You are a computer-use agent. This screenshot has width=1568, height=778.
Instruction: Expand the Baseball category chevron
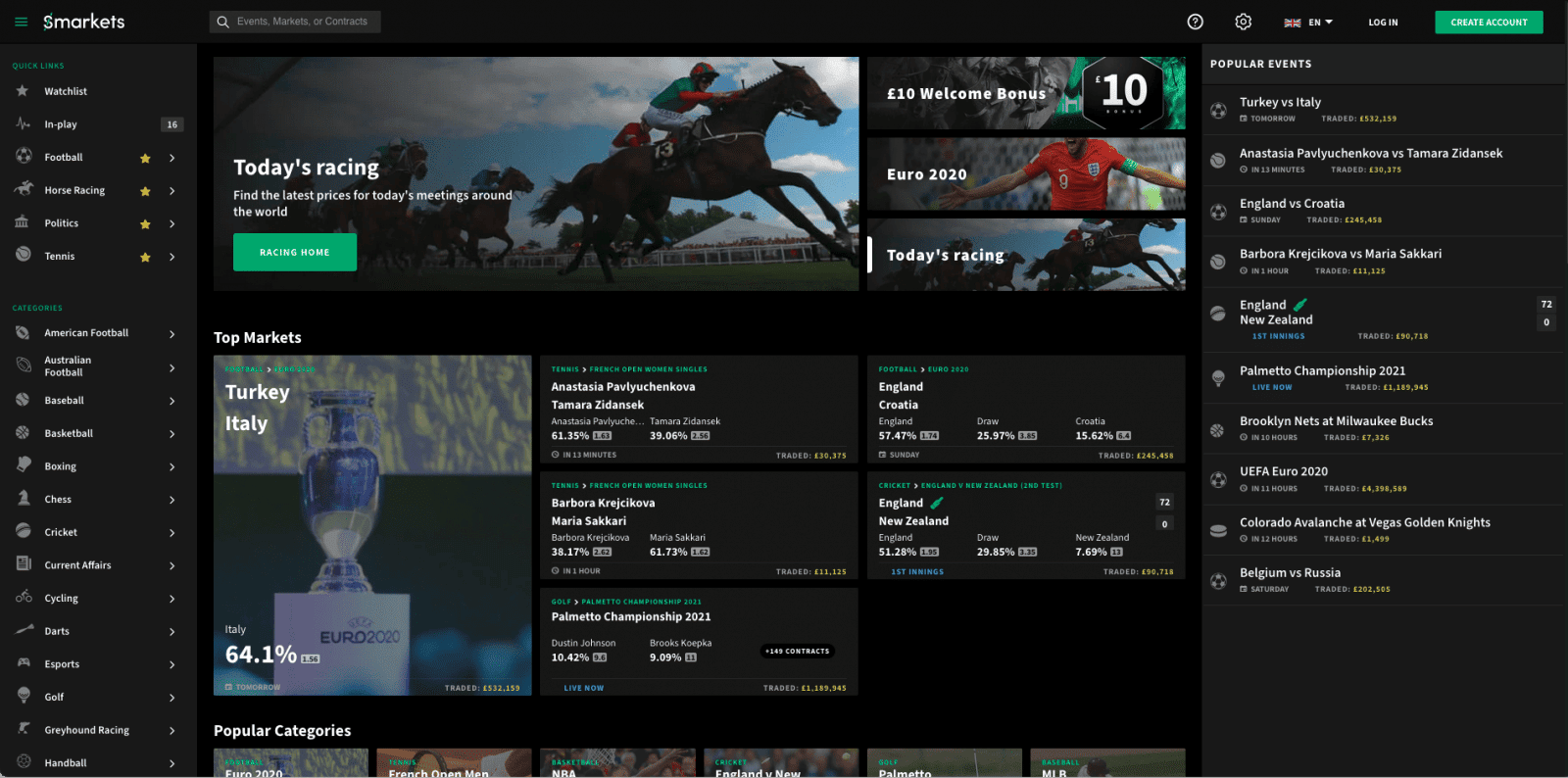[x=172, y=401]
